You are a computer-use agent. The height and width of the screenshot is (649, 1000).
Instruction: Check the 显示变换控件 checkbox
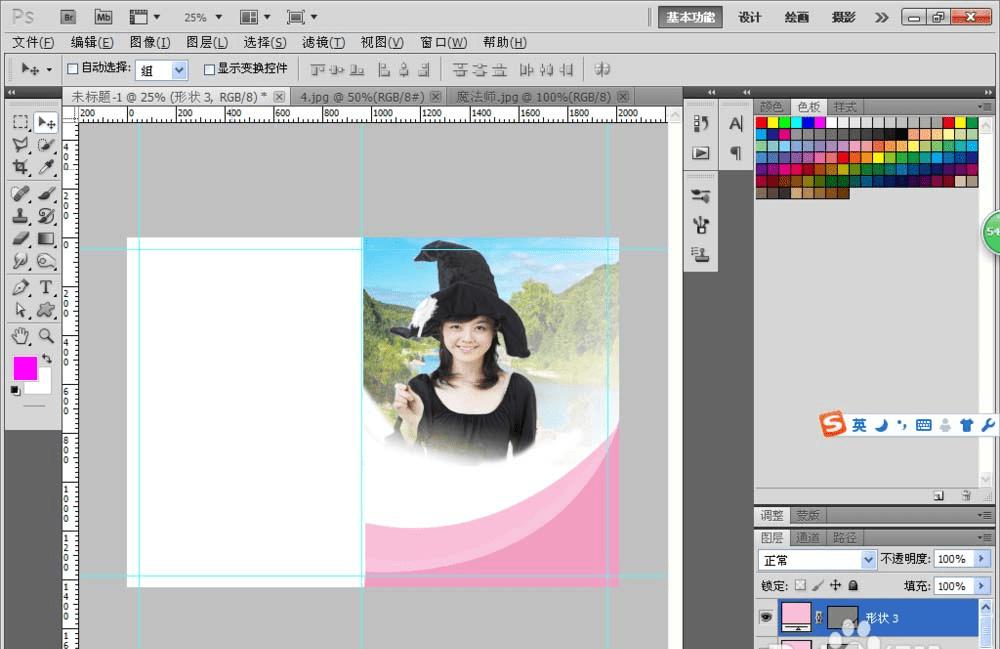(209, 69)
